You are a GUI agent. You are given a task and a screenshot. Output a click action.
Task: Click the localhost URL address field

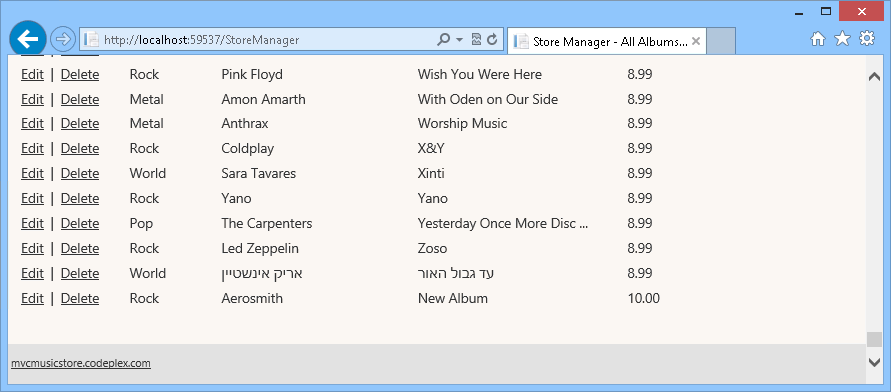(x=259, y=40)
